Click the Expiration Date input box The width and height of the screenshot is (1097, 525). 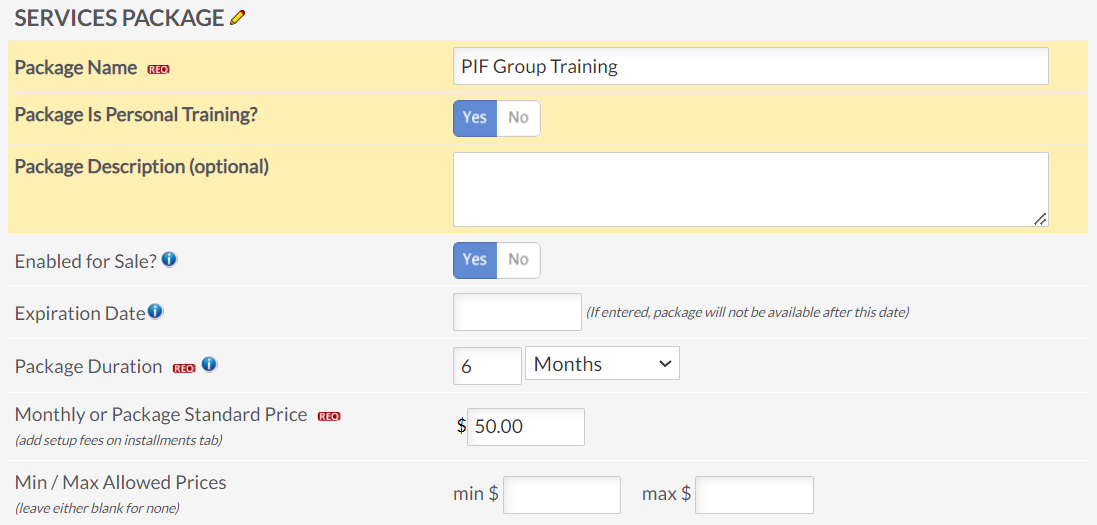[517, 312]
